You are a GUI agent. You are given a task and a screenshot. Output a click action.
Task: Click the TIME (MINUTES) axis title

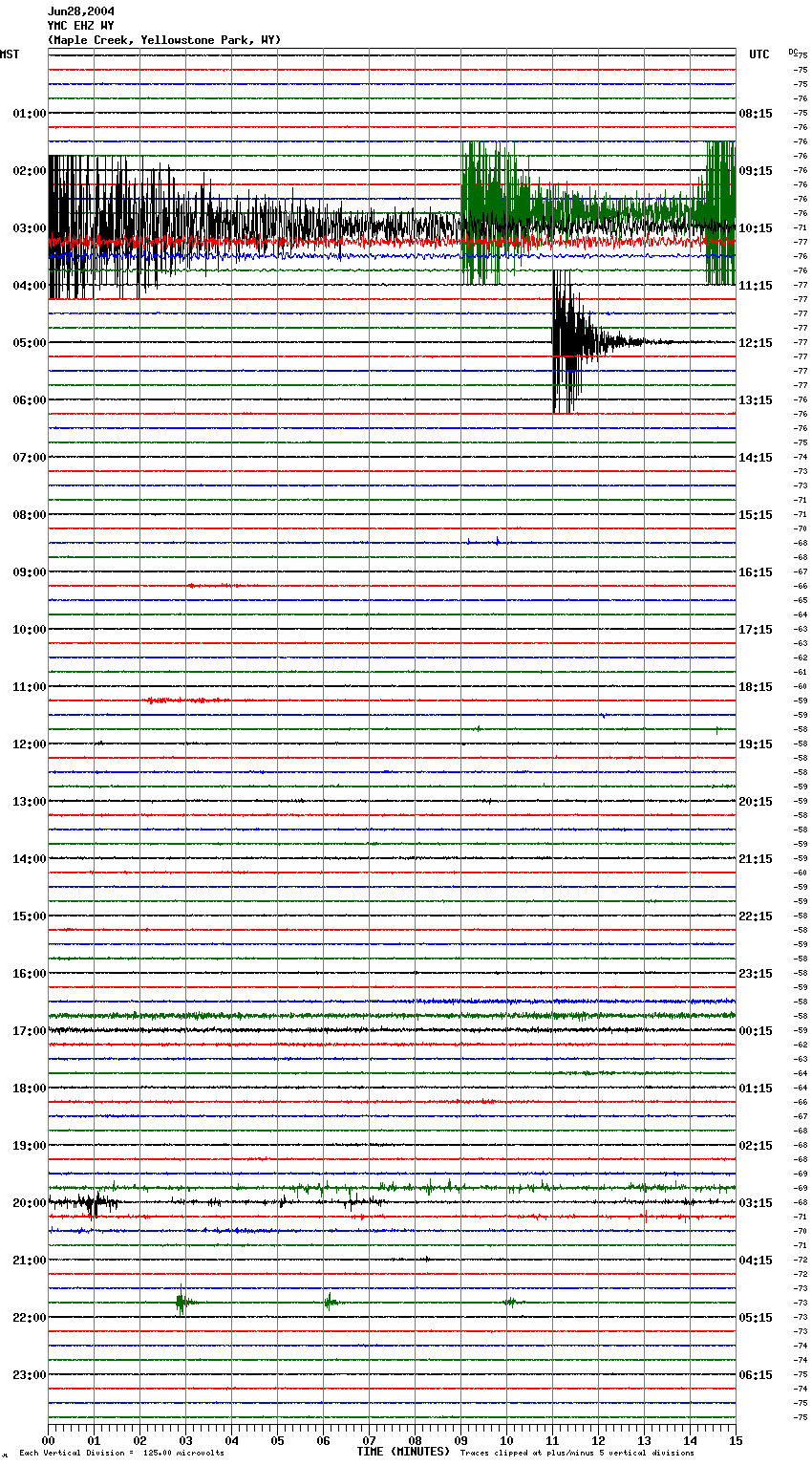coord(403,1452)
